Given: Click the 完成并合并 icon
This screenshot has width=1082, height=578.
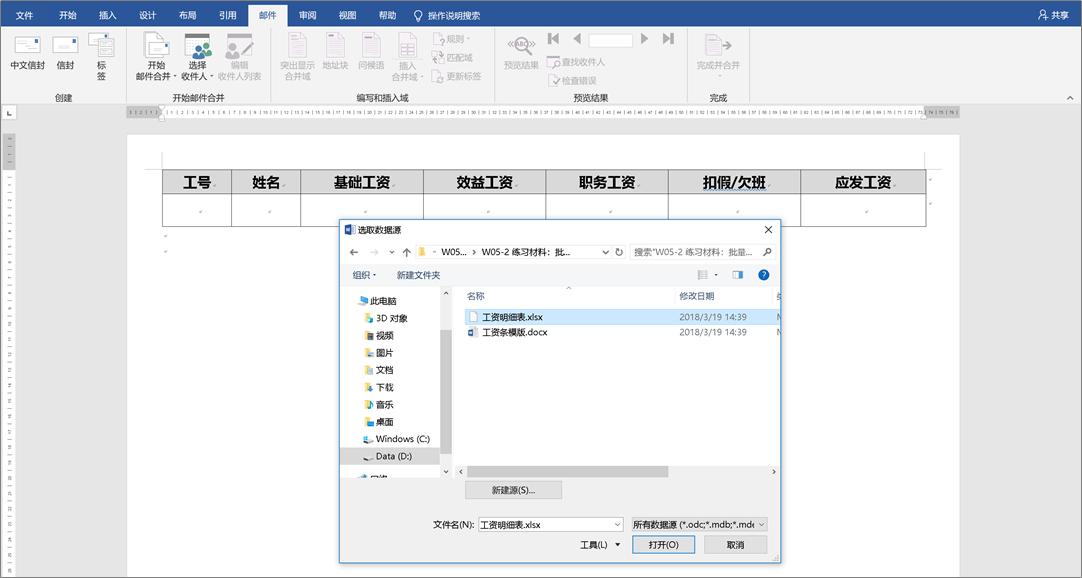Looking at the screenshot, I should (718, 50).
